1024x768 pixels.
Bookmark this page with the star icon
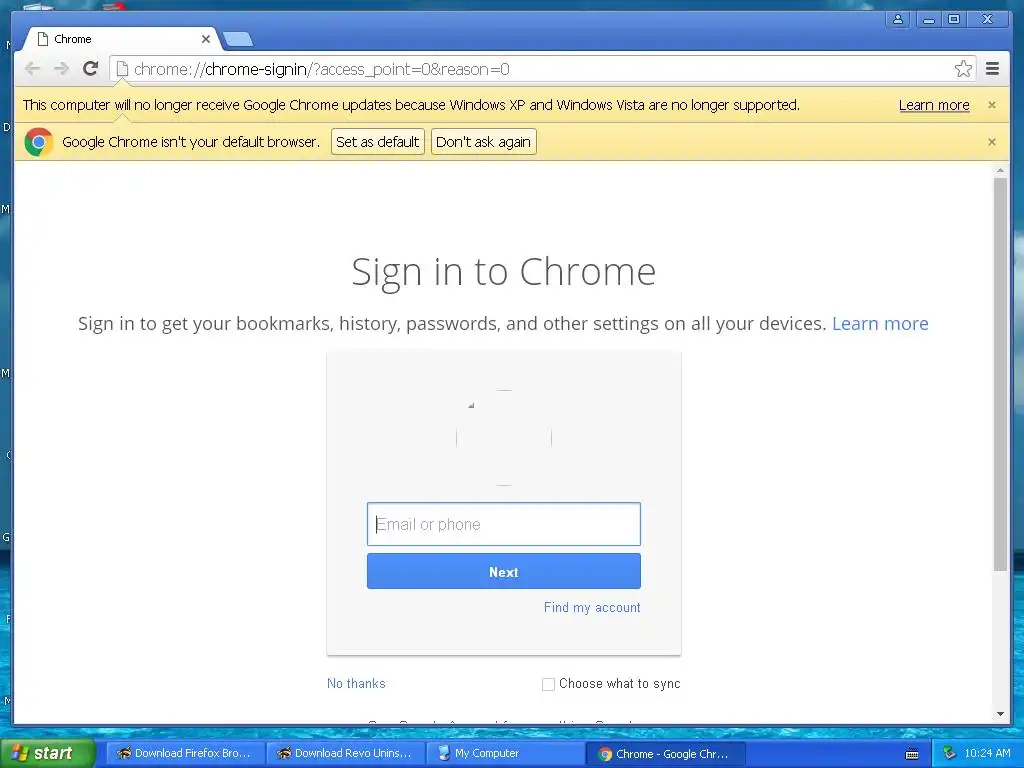click(x=963, y=69)
